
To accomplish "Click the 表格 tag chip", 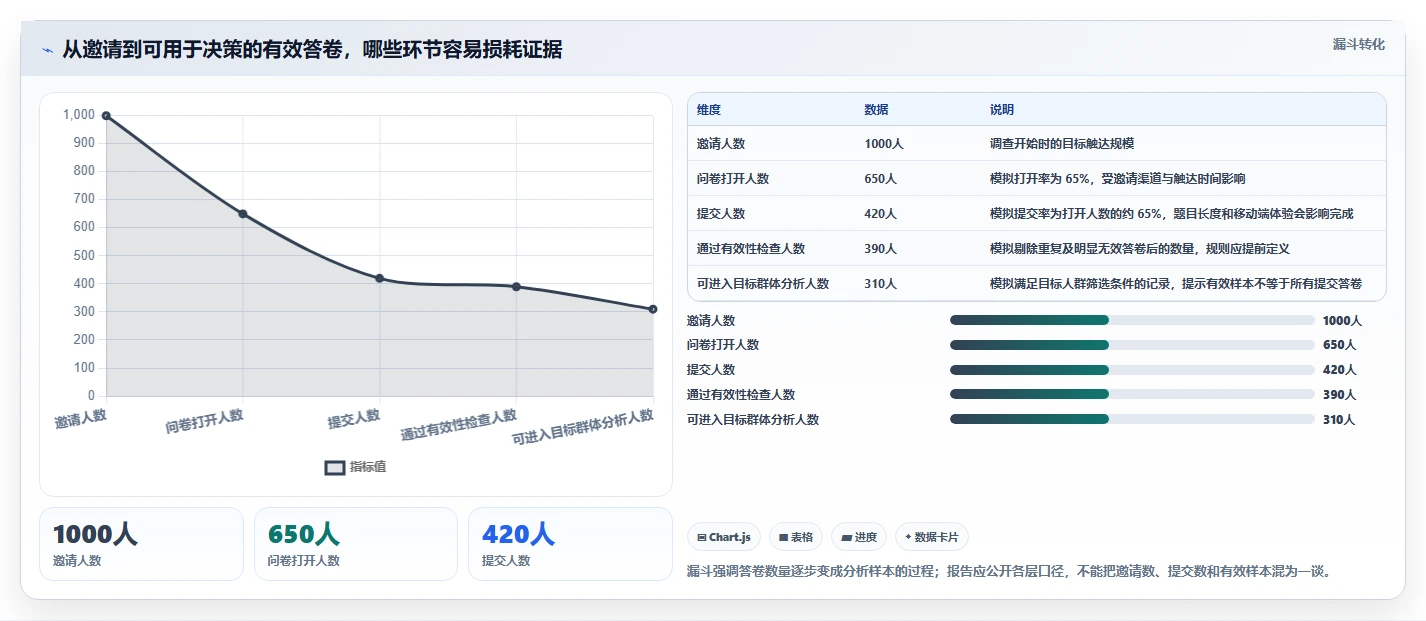I will [x=796, y=537].
